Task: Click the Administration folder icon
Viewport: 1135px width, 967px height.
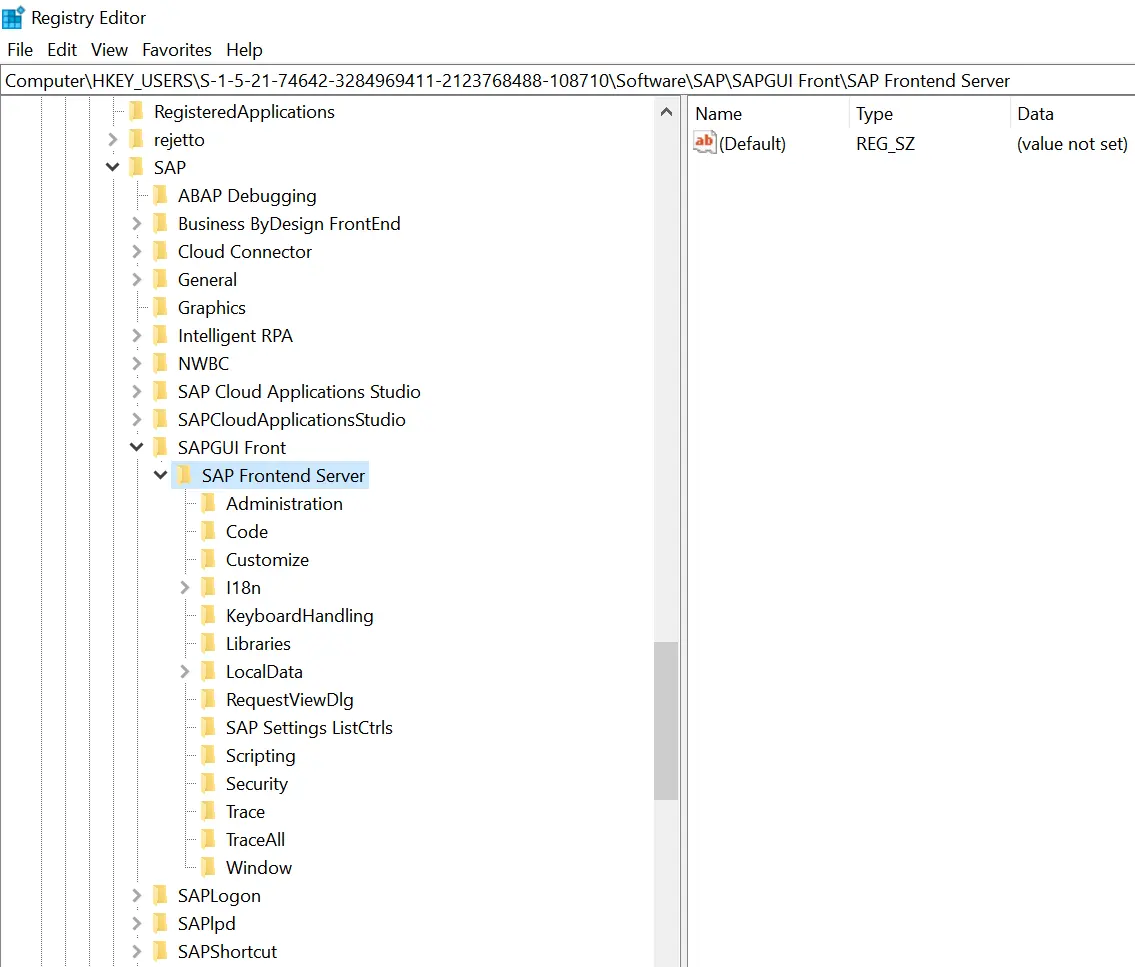Action: 209,503
